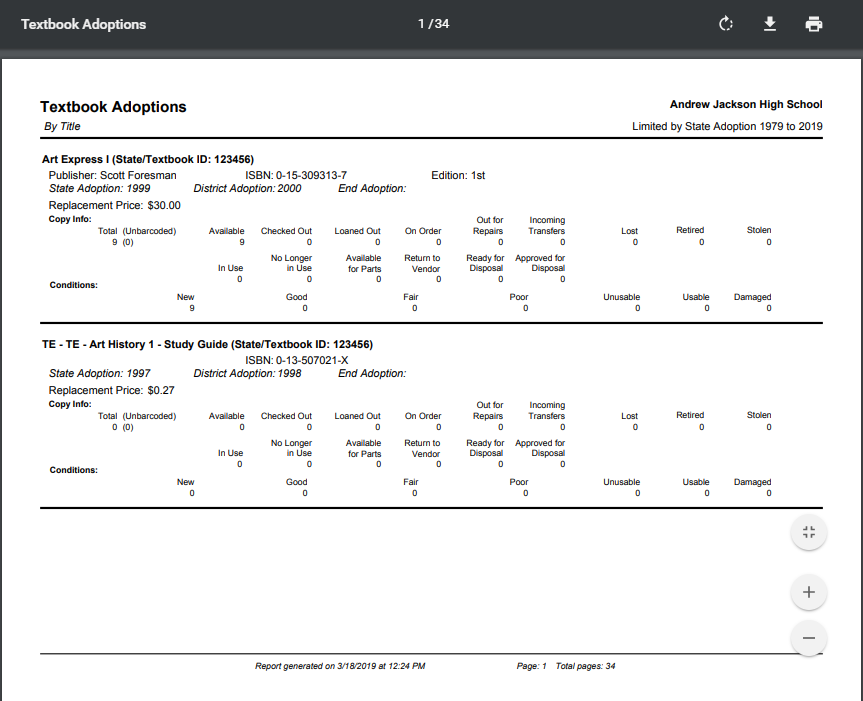Zoom in on the report page

click(x=808, y=592)
